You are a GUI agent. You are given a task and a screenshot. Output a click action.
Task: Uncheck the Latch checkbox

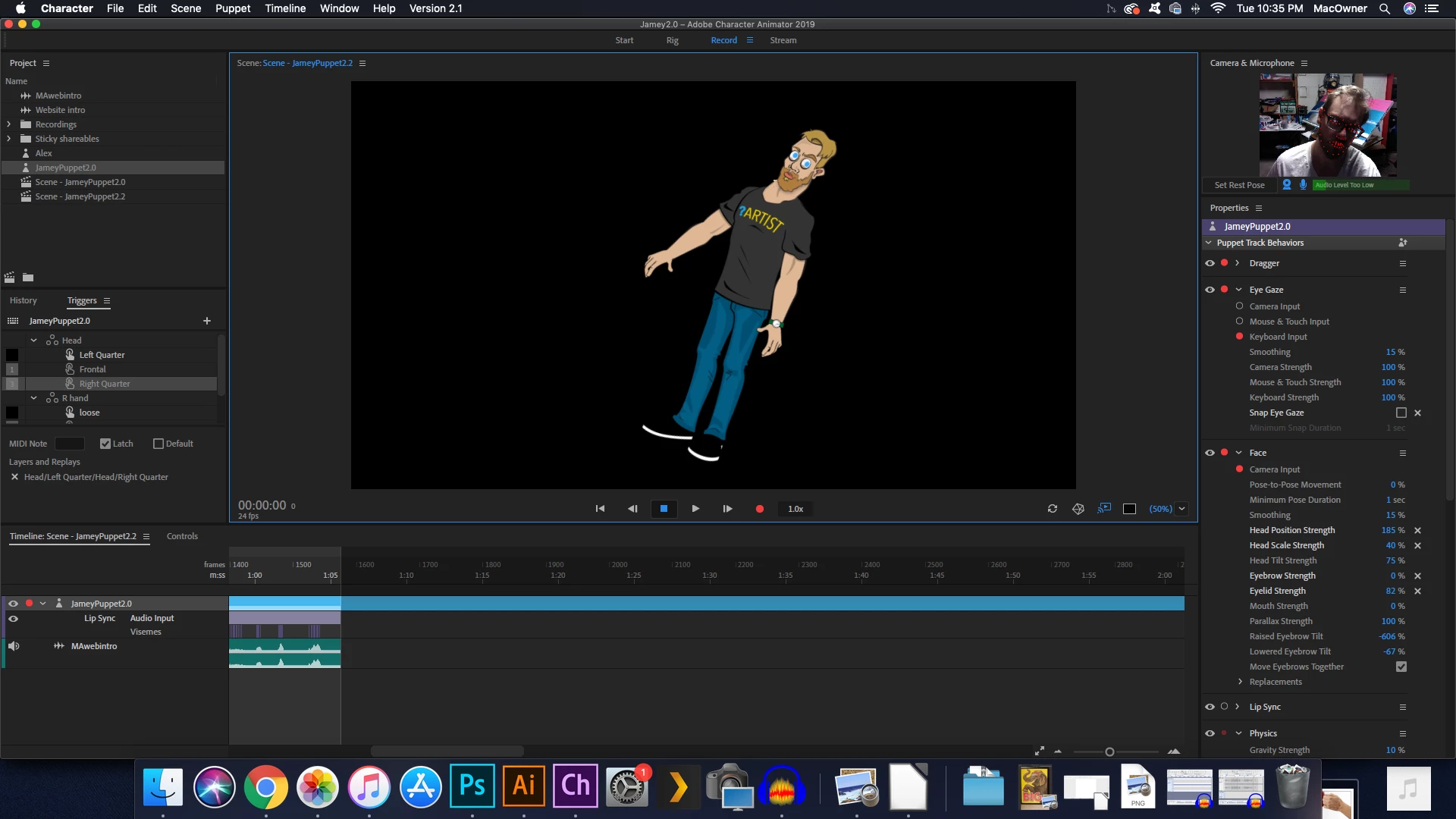105,444
